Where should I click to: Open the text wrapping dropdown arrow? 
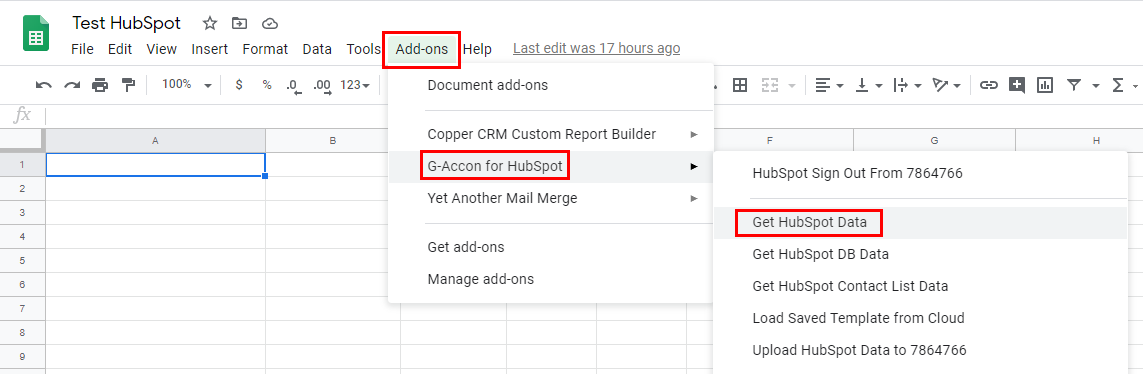[918, 86]
